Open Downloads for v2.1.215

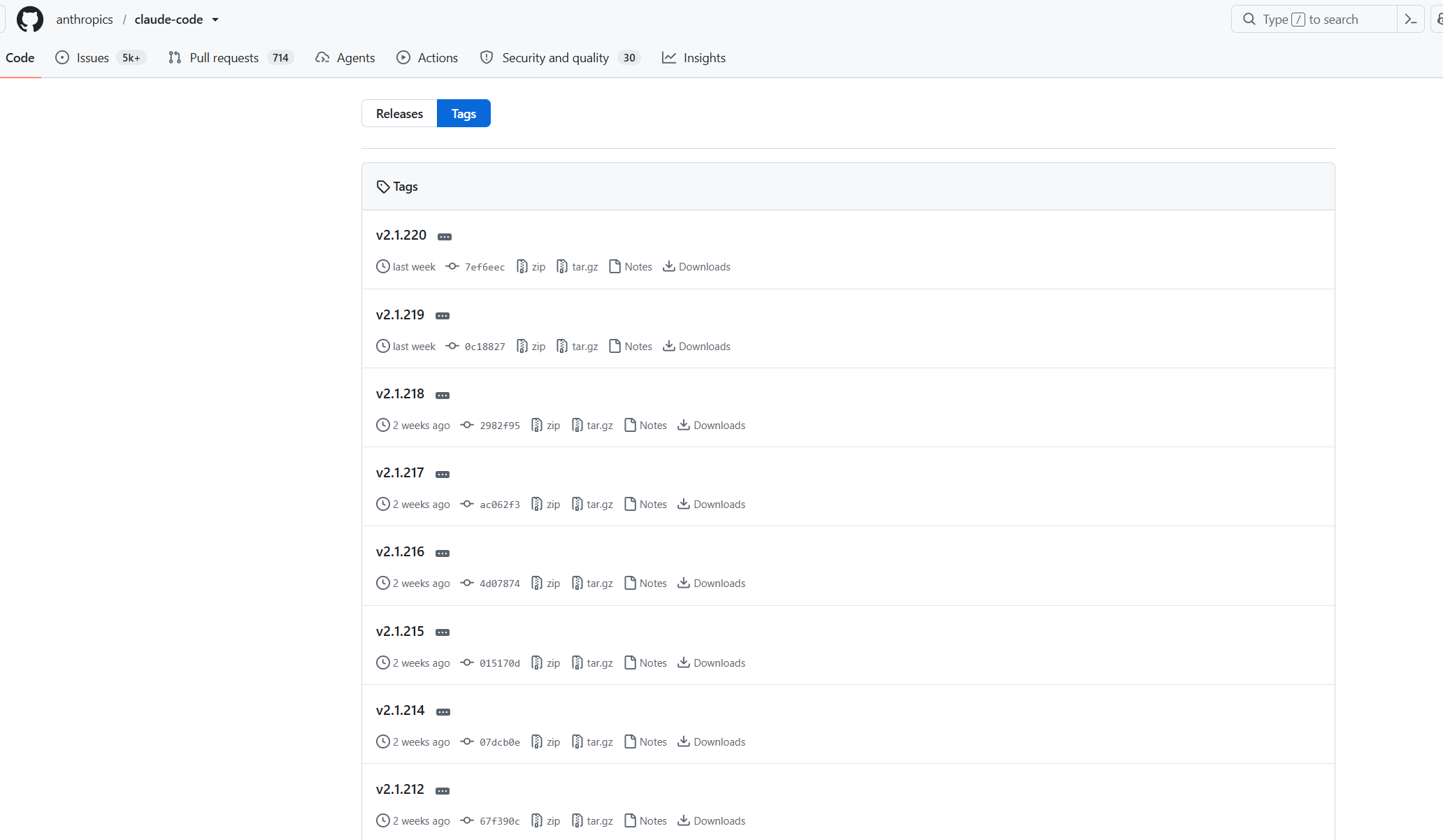[712, 663]
